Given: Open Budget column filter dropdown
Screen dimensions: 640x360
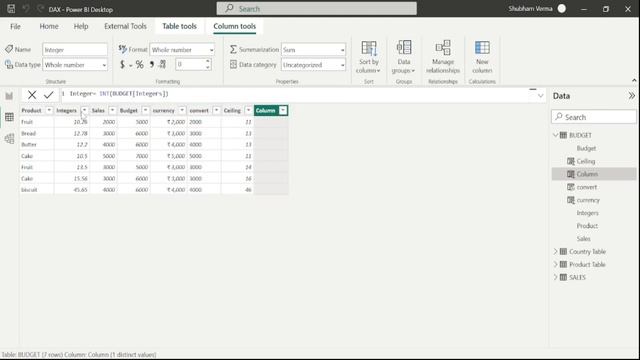Looking at the screenshot, I should click(x=145, y=110).
